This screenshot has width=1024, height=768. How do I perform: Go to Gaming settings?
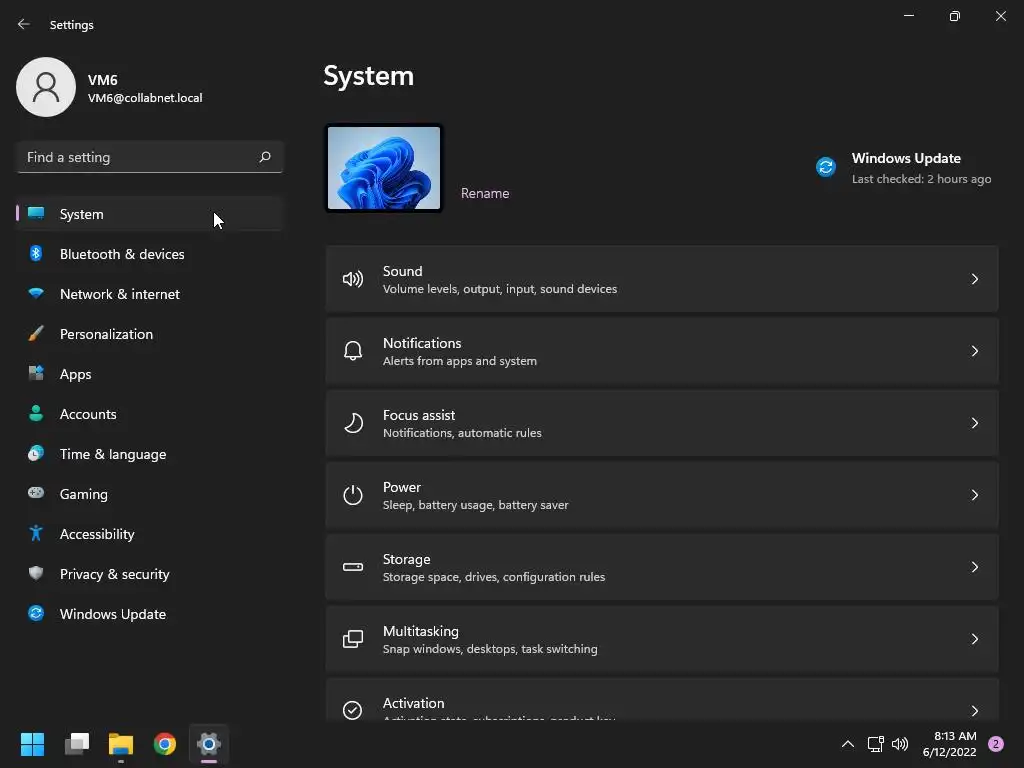[x=150, y=493]
